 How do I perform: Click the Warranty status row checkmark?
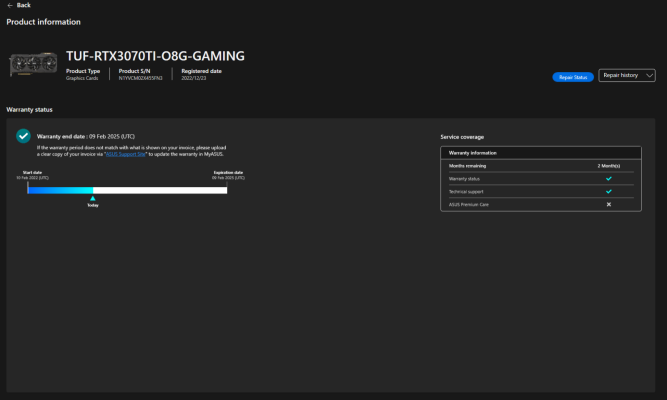[609, 179]
